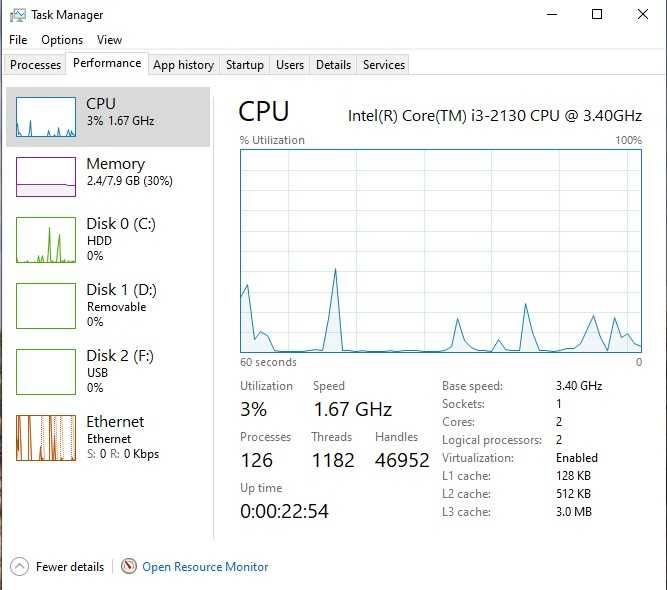Open the File menu
The height and width of the screenshot is (590, 667).
(x=18, y=40)
